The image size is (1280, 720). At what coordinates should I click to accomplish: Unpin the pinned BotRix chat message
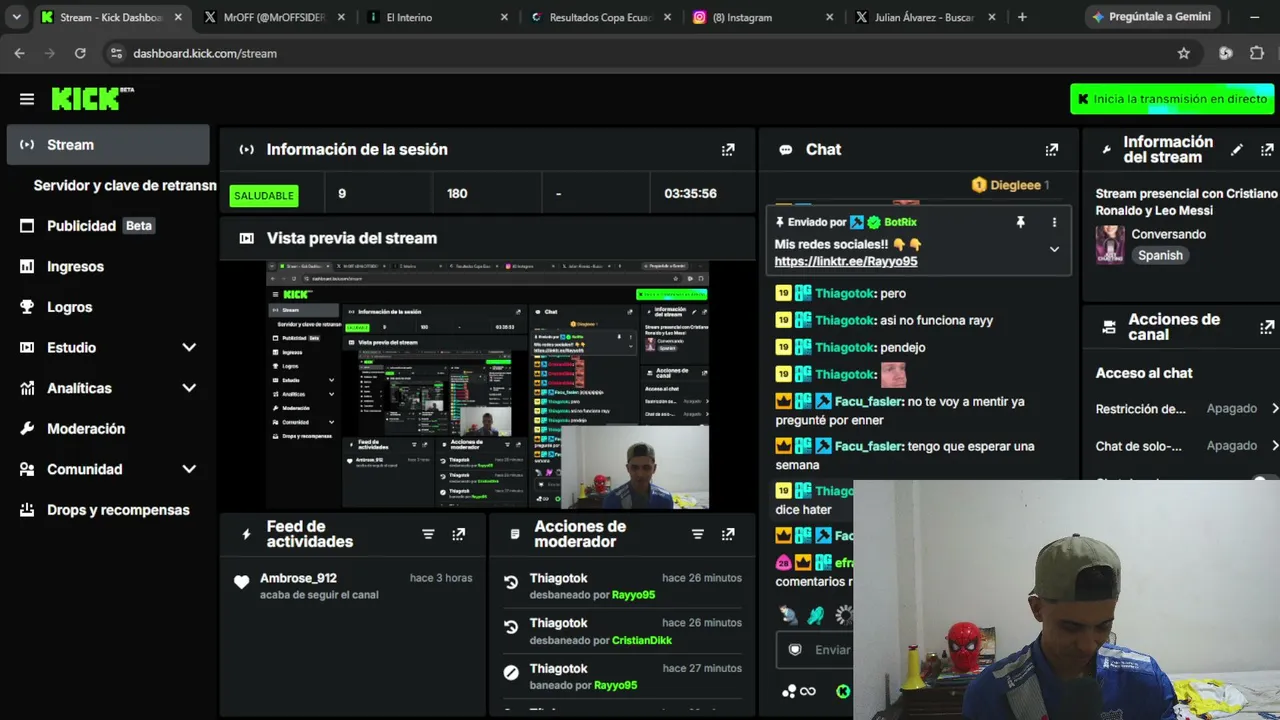click(1020, 222)
